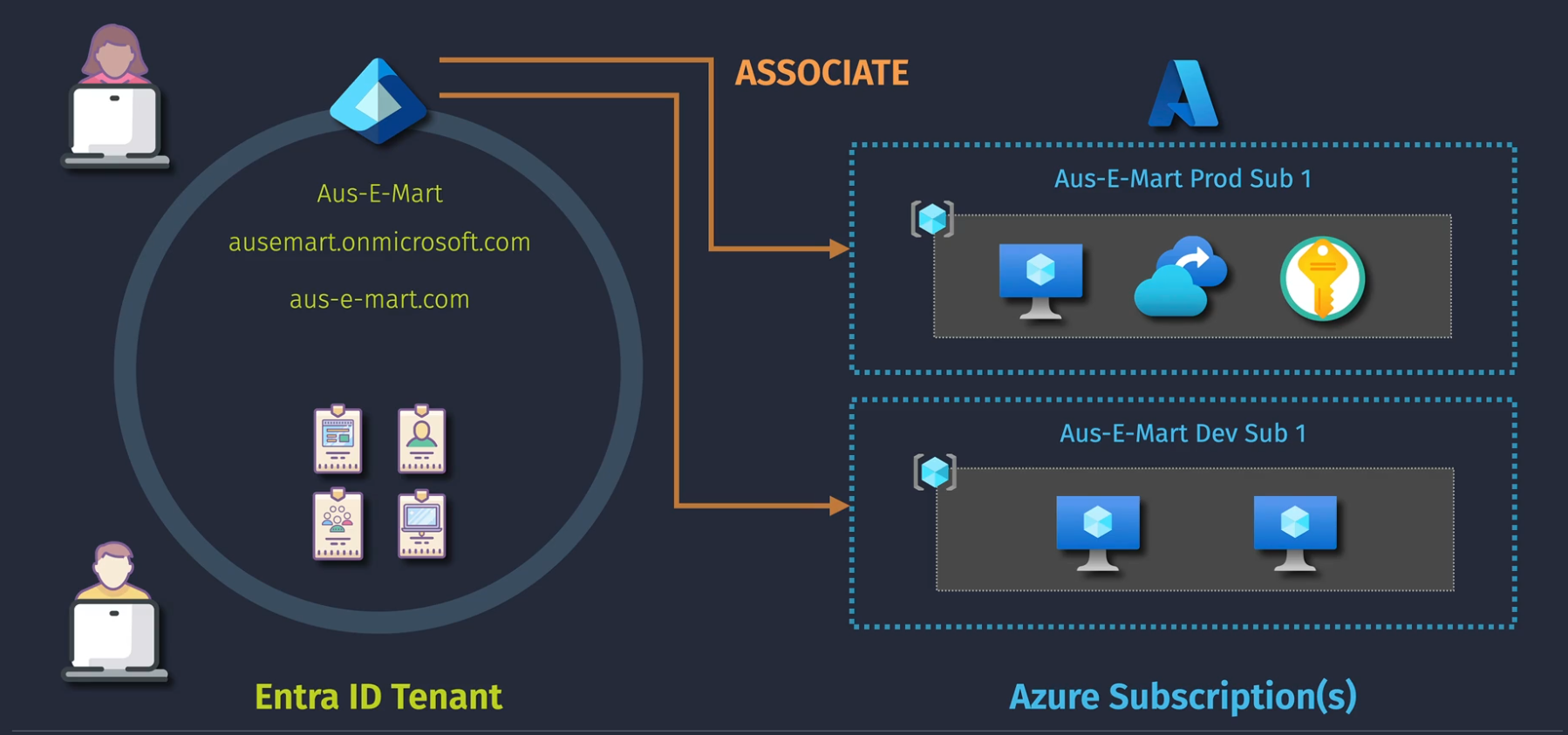Click the Azure Subscription(s) heading
This screenshot has width=1568, height=735.
click(1183, 697)
